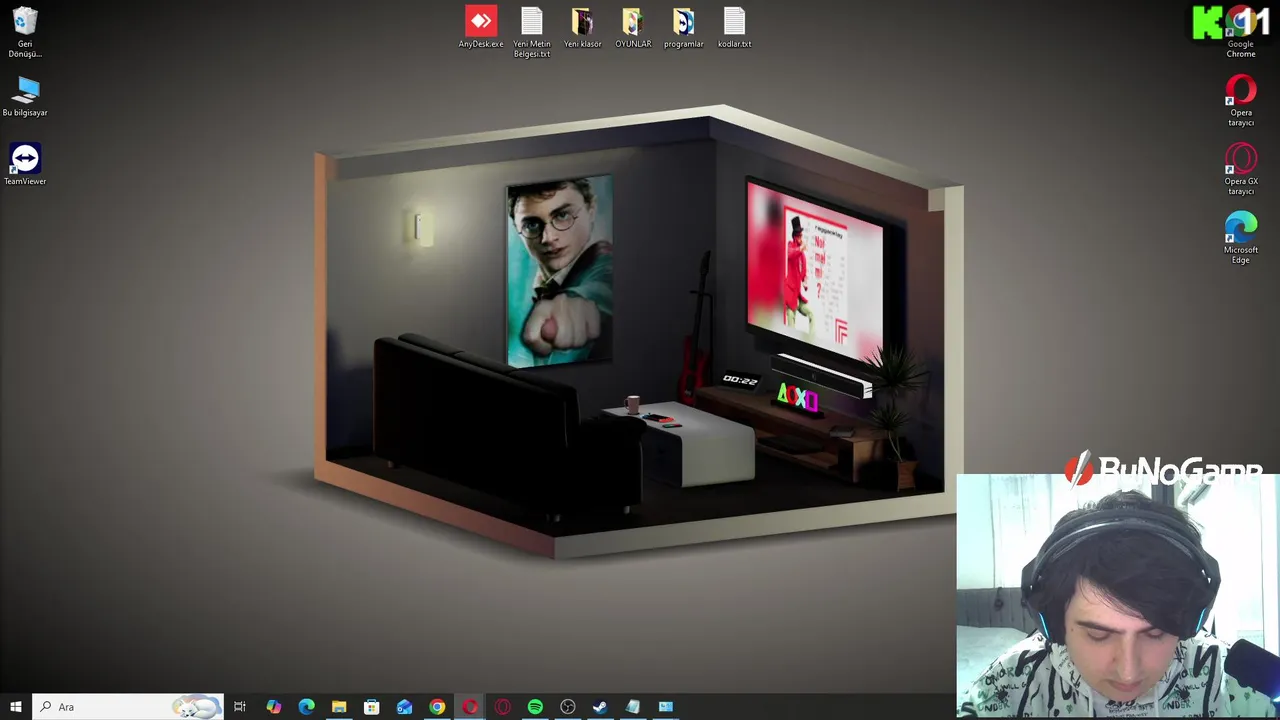Select the Opera GX tarayıcı shortcut
Viewport: 1280px width, 720px height.
click(x=1241, y=170)
